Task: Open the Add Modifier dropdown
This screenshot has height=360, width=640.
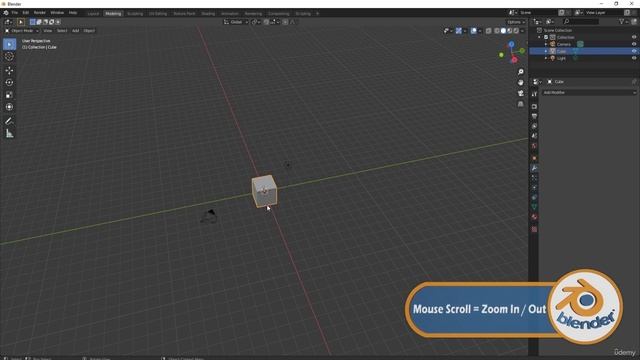Action: click(x=589, y=93)
